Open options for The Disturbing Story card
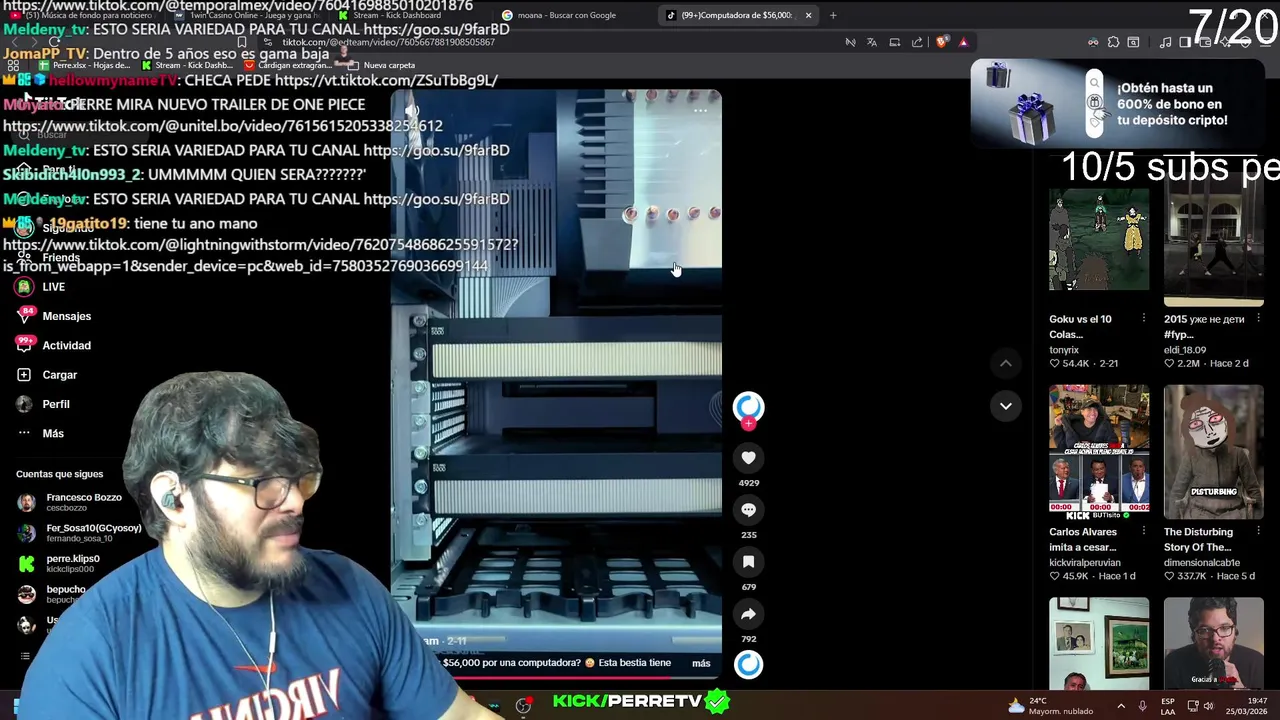The image size is (1280, 720). [x=1258, y=532]
